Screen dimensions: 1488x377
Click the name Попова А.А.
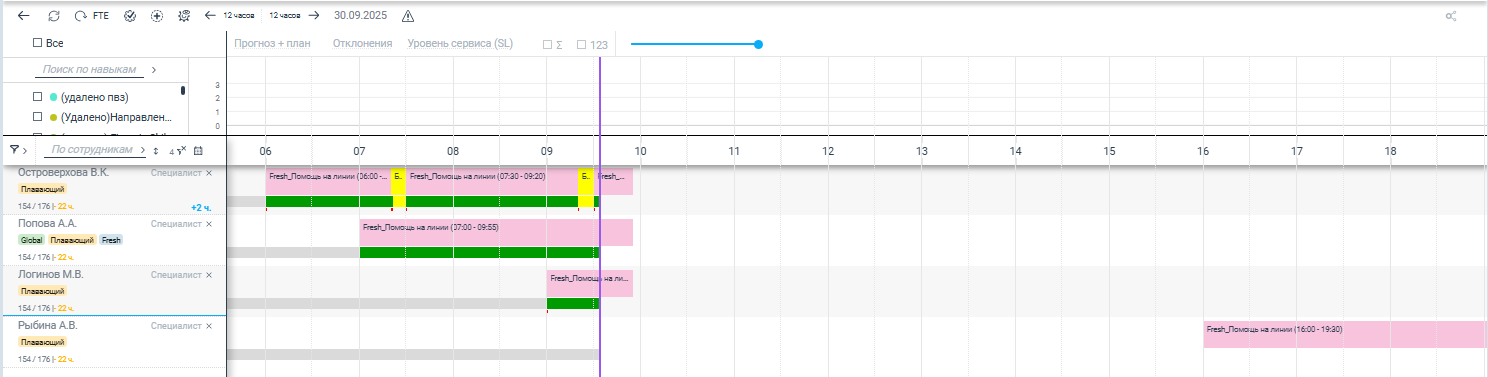point(47,224)
